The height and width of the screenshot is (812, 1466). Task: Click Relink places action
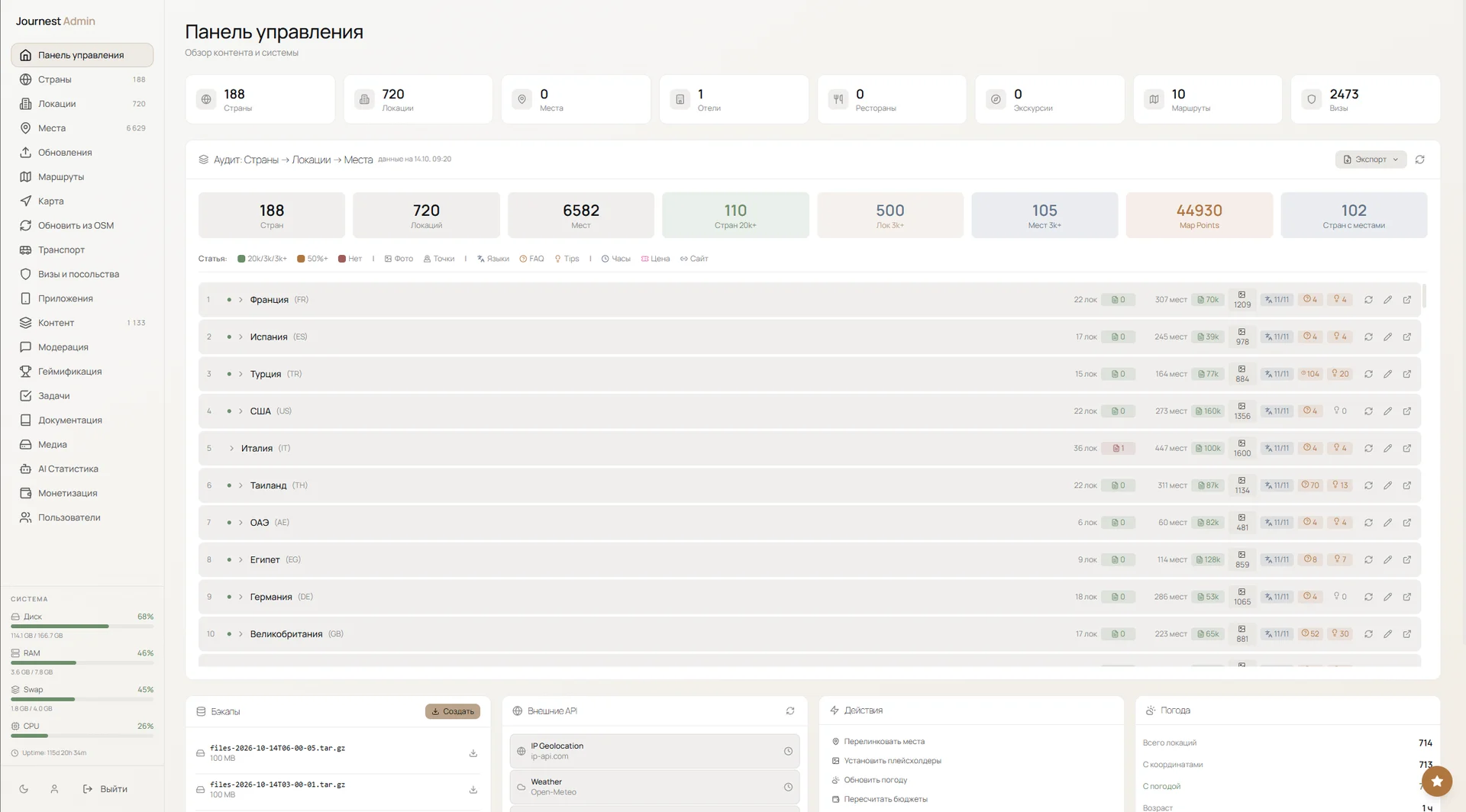pos(878,742)
